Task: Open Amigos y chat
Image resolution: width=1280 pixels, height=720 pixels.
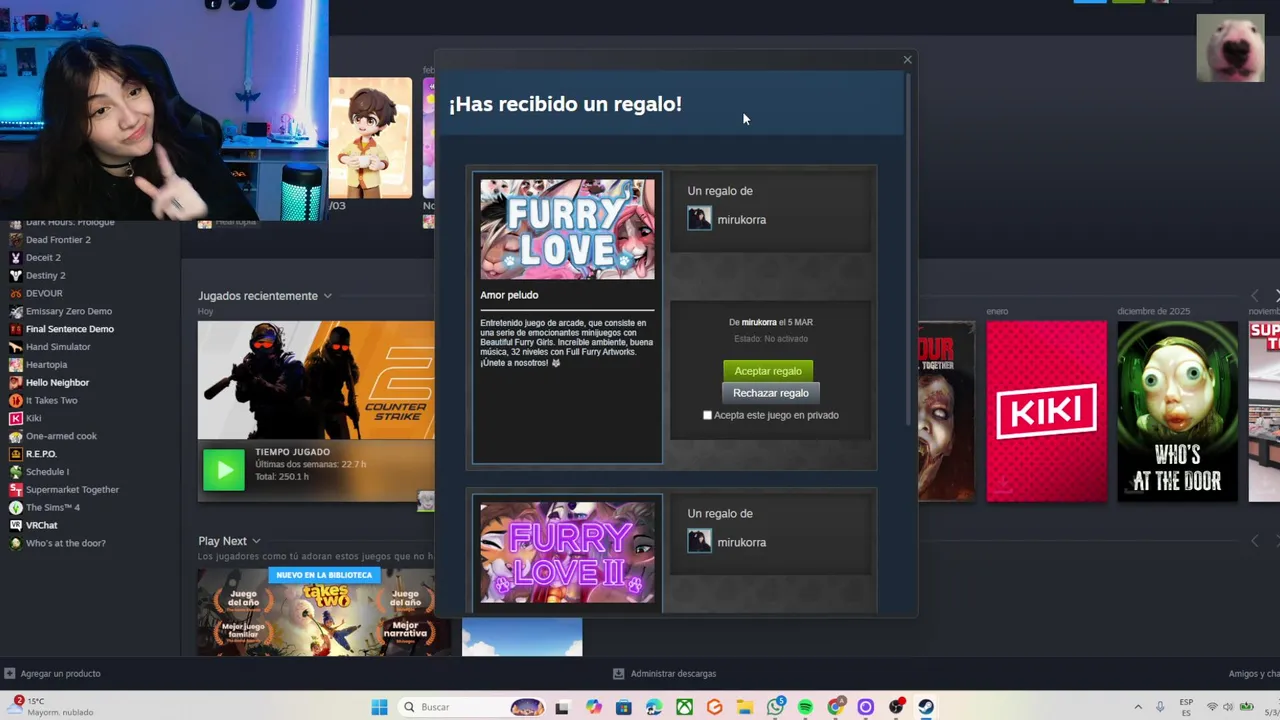Action: tap(1254, 674)
